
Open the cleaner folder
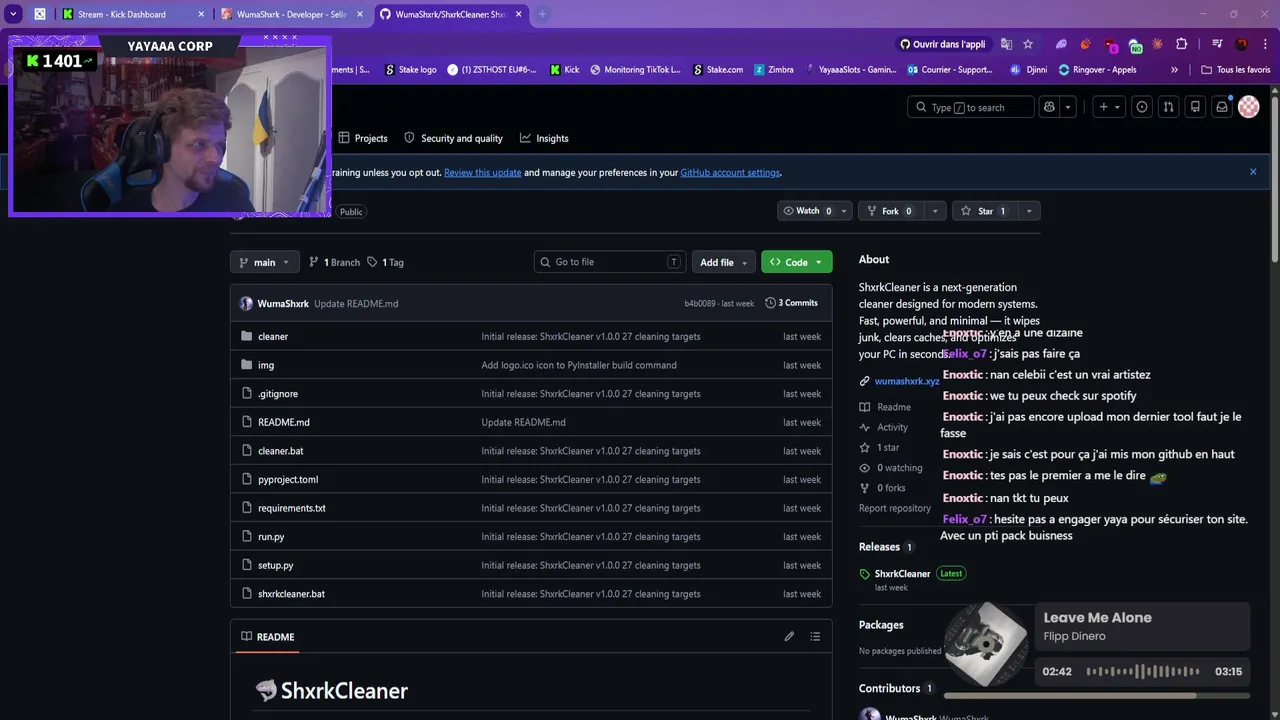click(x=273, y=337)
